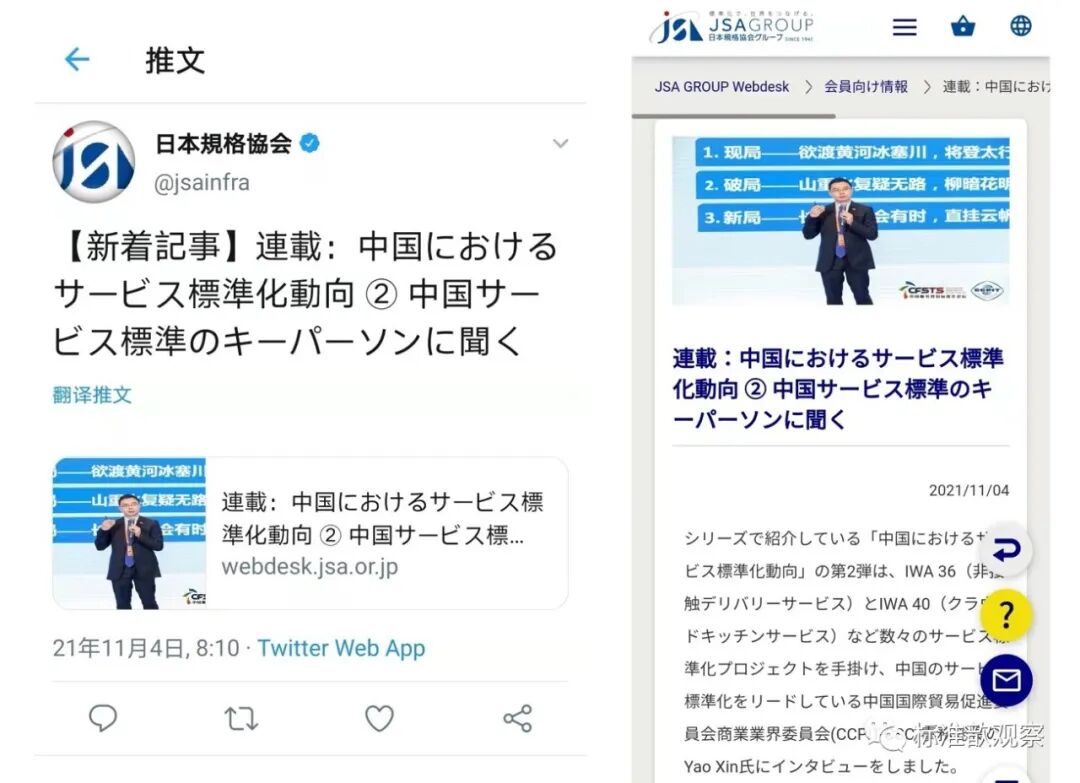
Task: Open the article title 連載：中国におけるサービス標準化動向
Action: pyautogui.click(x=838, y=388)
